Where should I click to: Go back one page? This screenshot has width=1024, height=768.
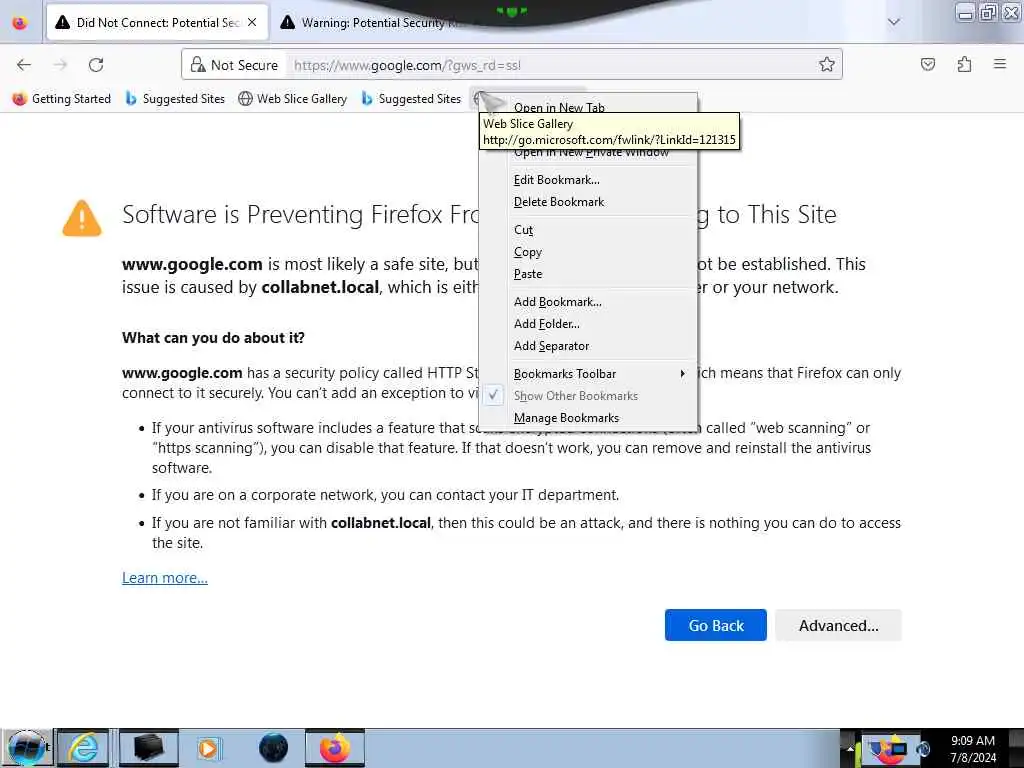[24, 65]
